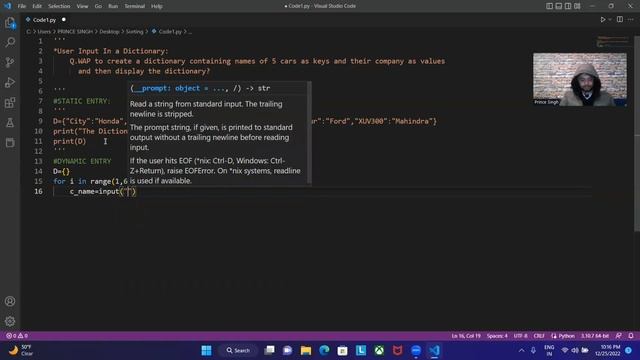Toggle the bottom panel layout icon
This screenshot has height=360, width=640.
(x=559, y=6)
